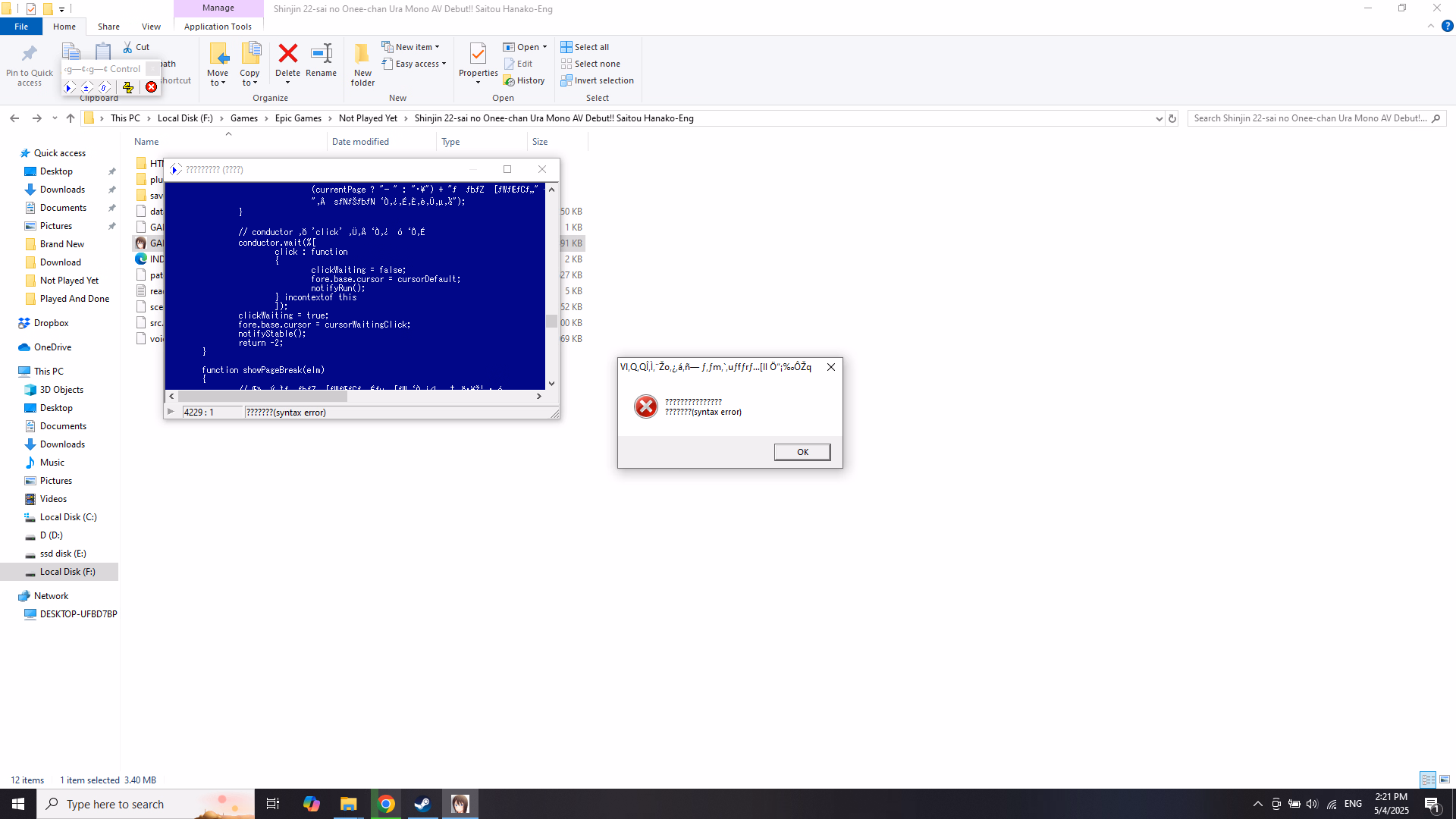Click the red Delete X icon in ribbon
Image resolution: width=1456 pixels, height=819 pixels.
[287, 54]
